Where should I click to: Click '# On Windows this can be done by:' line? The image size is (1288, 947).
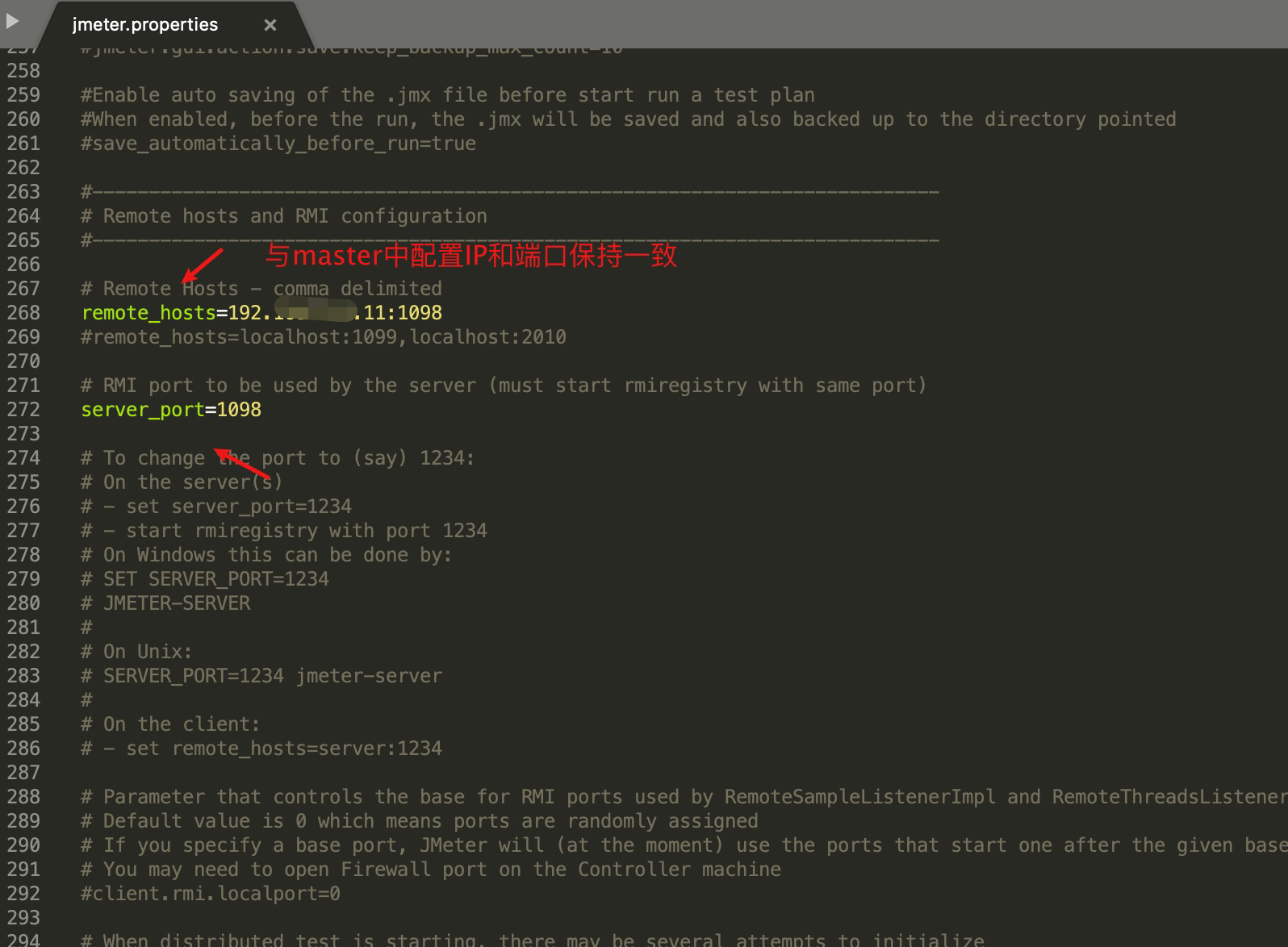click(266, 555)
